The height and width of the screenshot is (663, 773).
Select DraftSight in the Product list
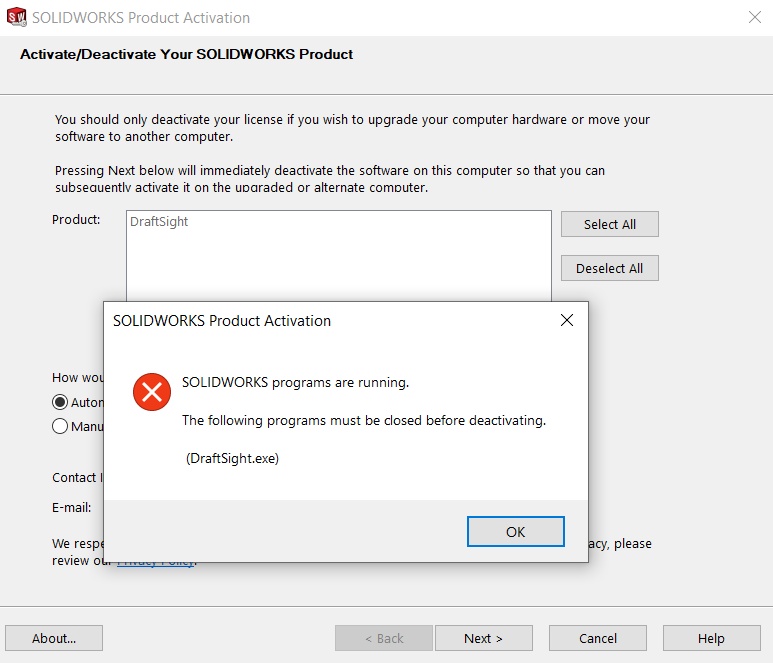click(x=159, y=222)
